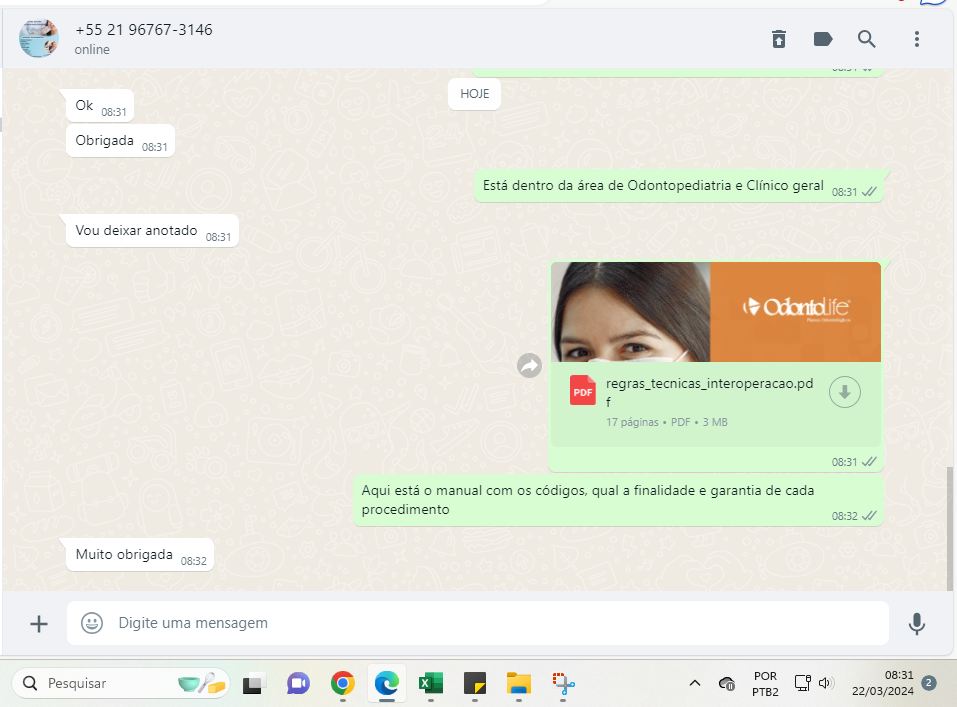Click the red PDF file icon
The height and width of the screenshot is (707, 957).
582,390
